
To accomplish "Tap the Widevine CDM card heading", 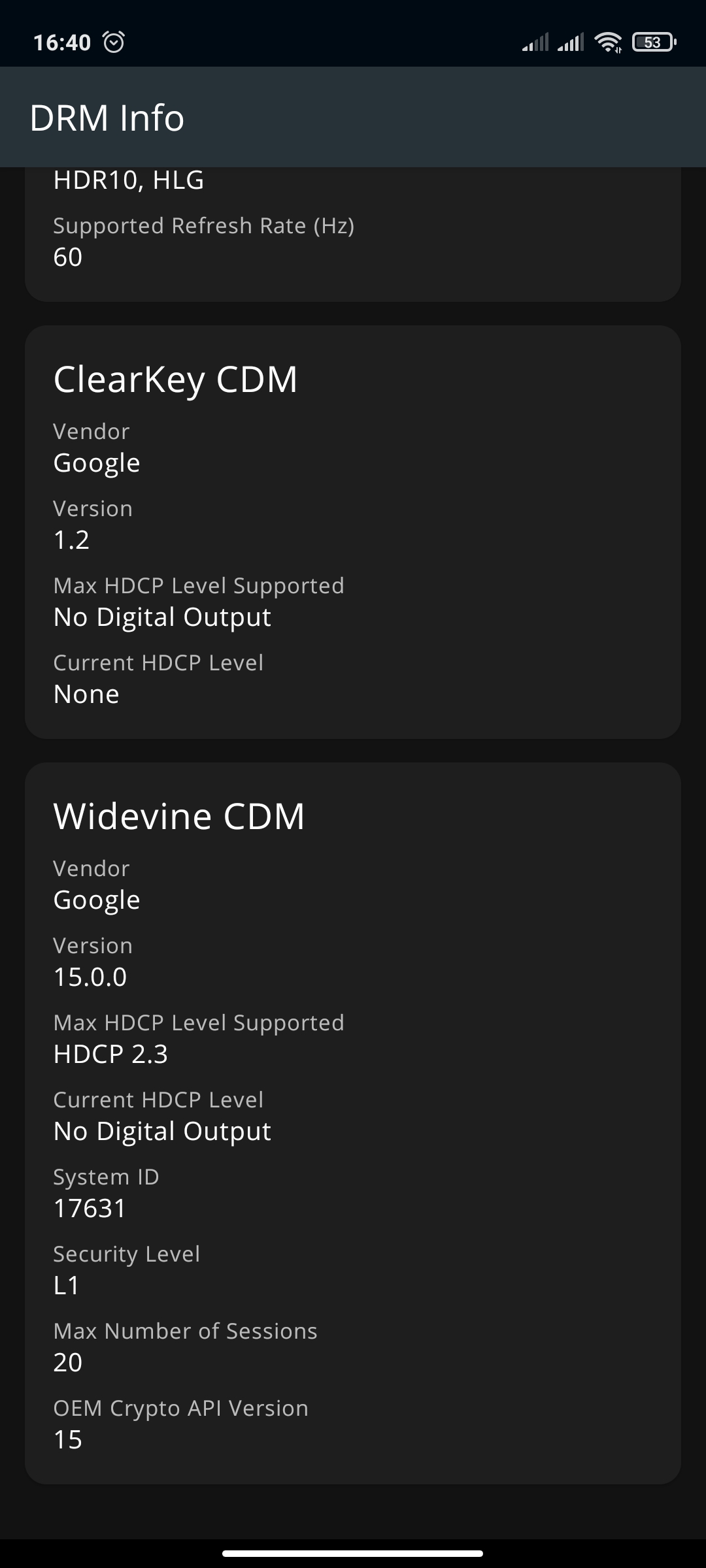I will click(179, 816).
